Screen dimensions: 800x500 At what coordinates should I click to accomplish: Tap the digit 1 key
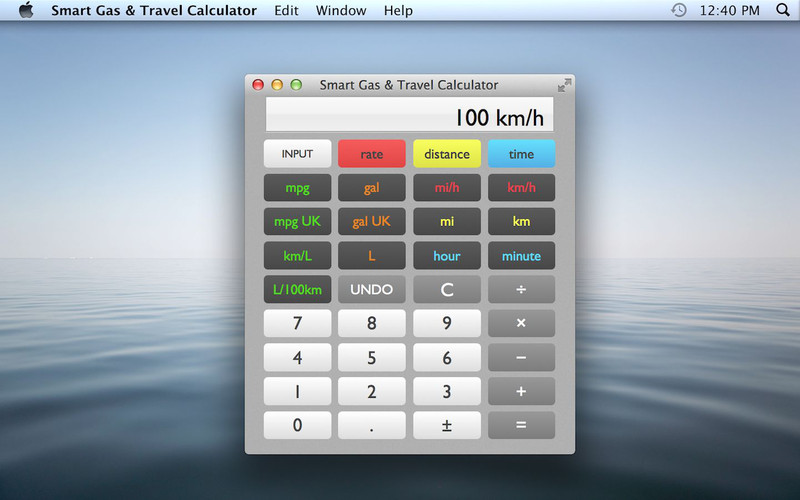click(297, 391)
